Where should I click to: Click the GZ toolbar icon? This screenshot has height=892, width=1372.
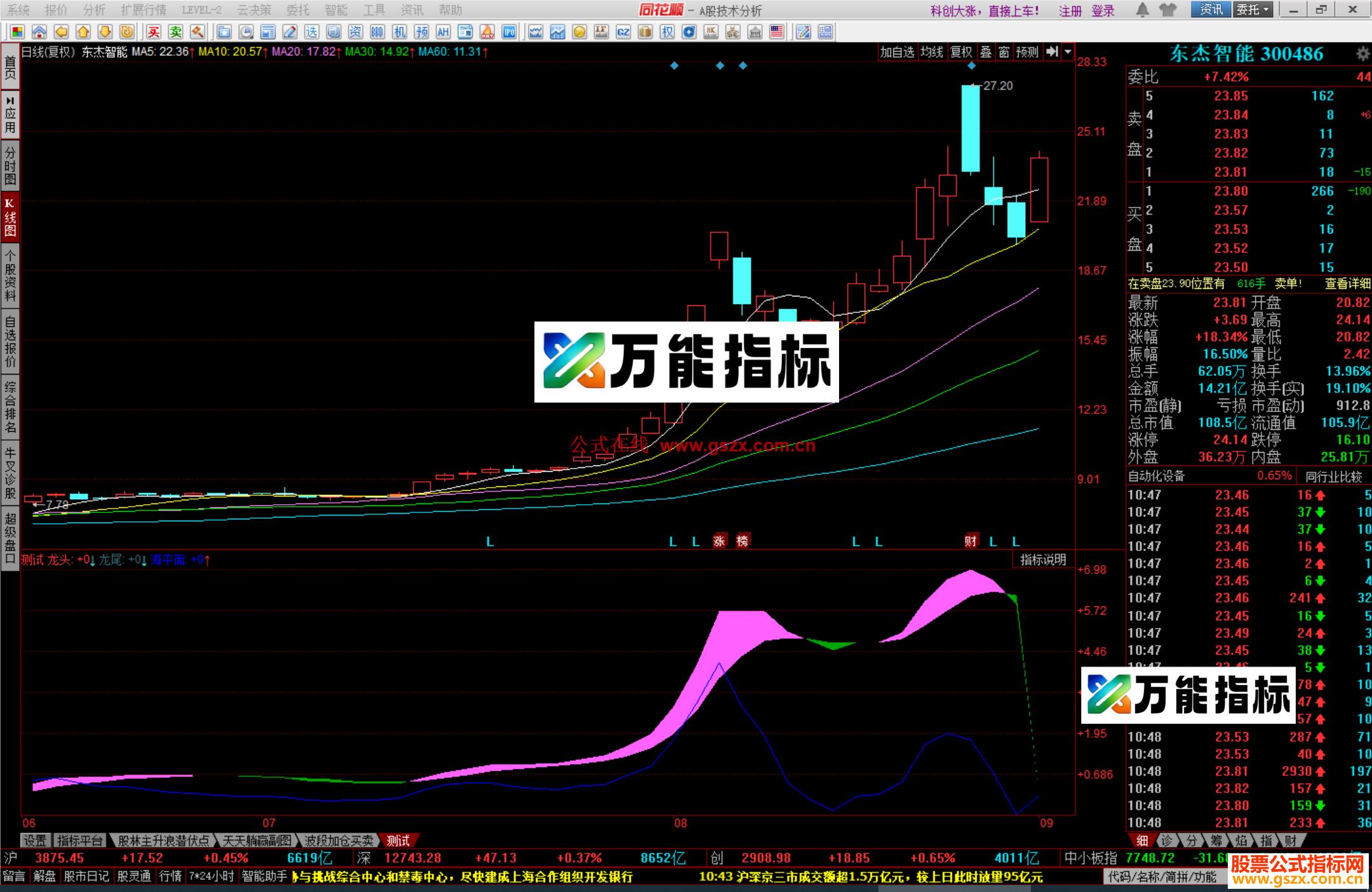pyautogui.click(x=623, y=31)
